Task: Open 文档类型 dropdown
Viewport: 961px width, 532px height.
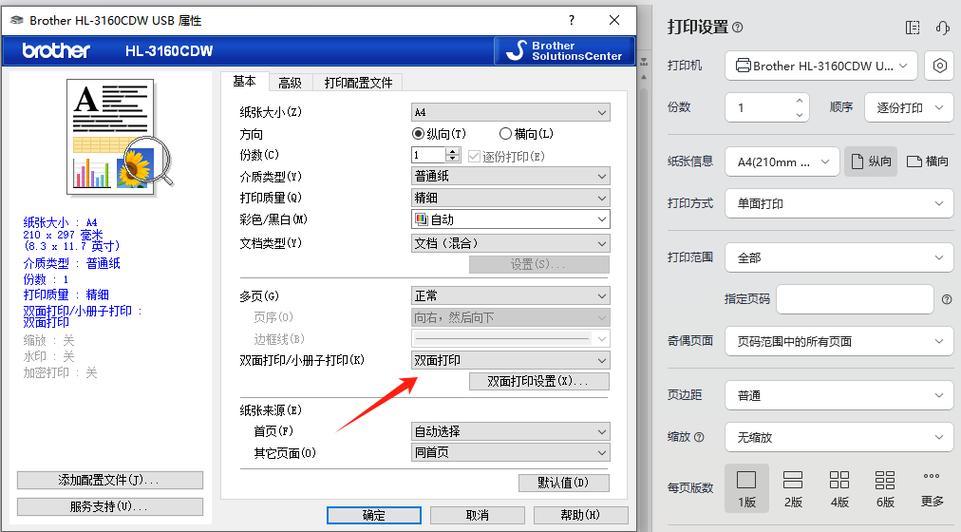Action: tap(511, 243)
